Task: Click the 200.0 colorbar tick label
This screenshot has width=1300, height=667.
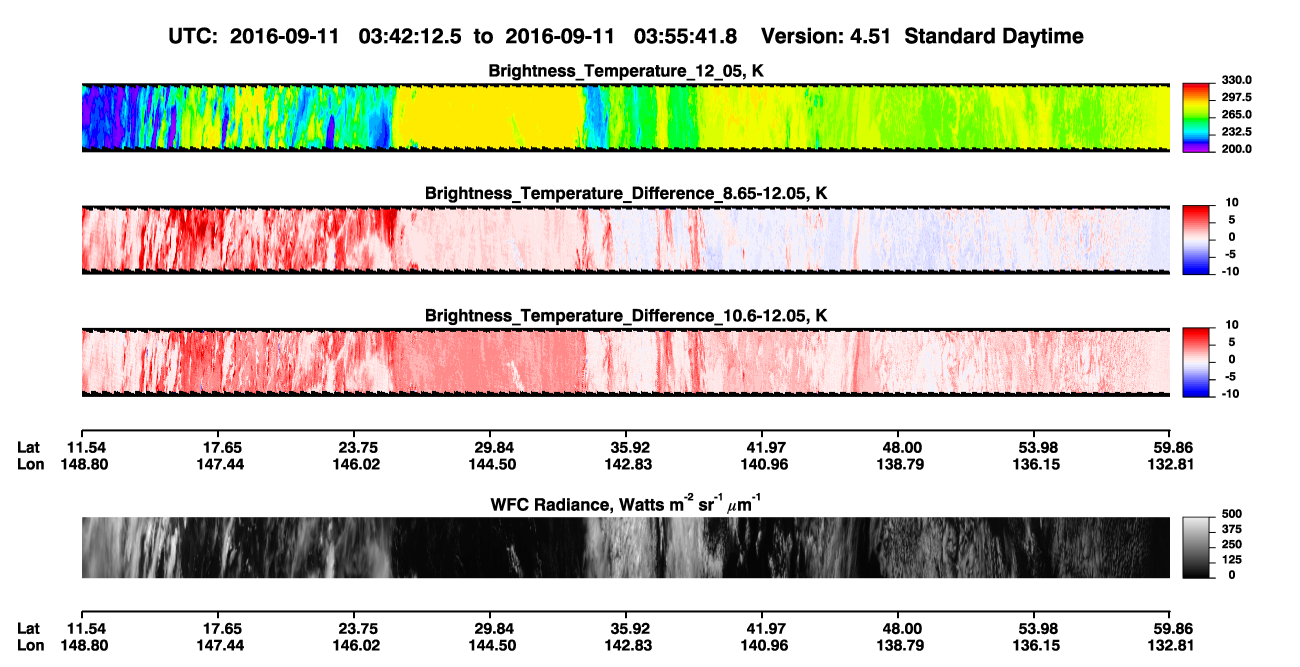Action: [x=1236, y=148]
